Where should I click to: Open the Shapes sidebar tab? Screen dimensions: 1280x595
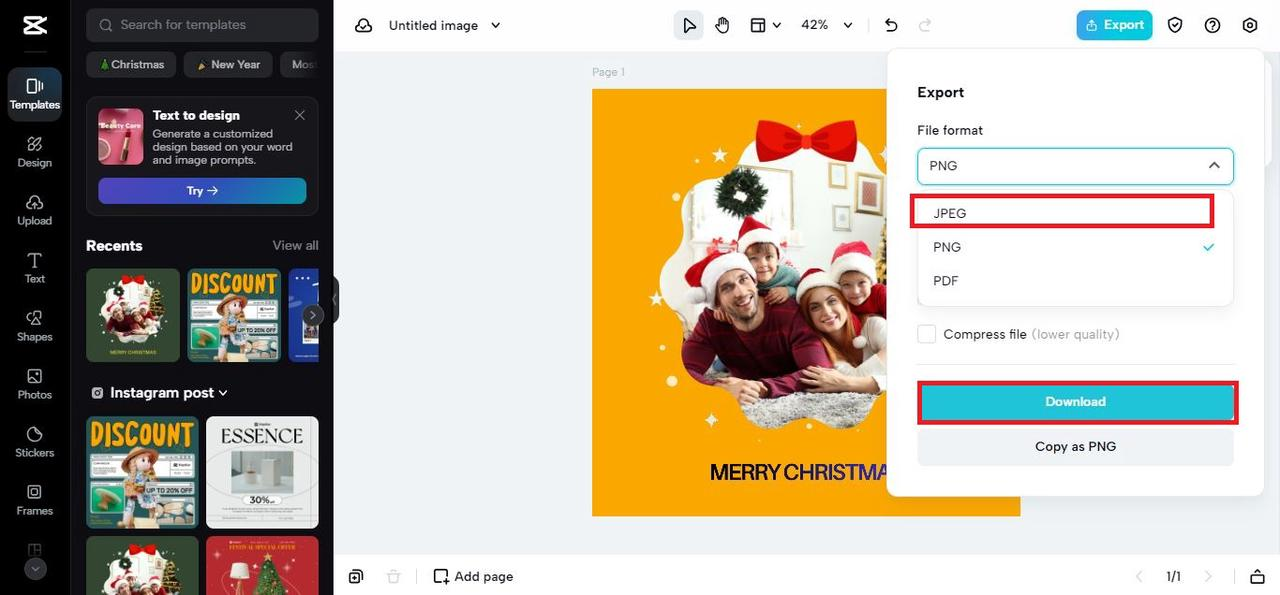pyautogui.click(x=35, y=326)
